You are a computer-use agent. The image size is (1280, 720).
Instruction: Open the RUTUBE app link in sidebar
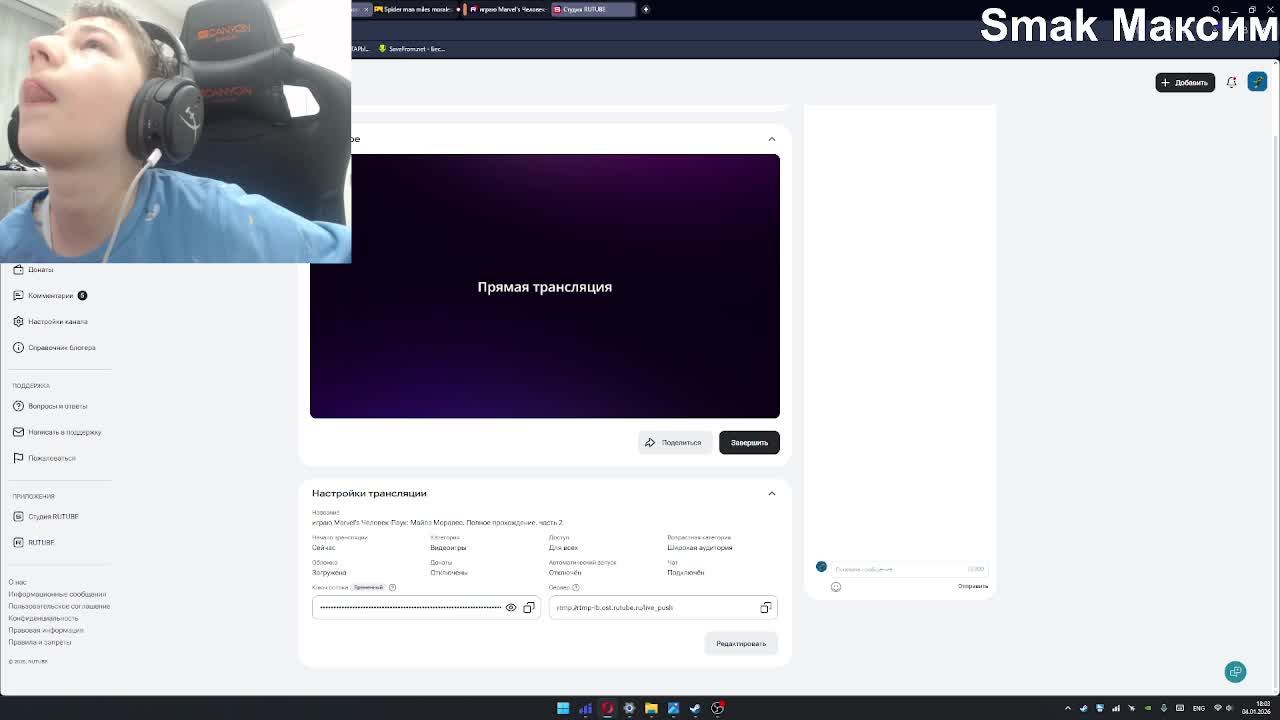41,542
